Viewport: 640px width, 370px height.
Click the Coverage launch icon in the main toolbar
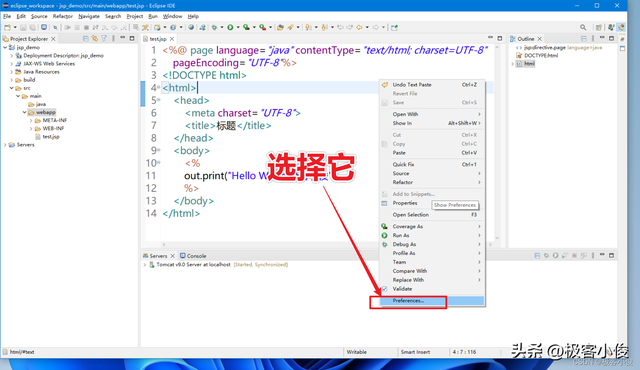[246, 27]
